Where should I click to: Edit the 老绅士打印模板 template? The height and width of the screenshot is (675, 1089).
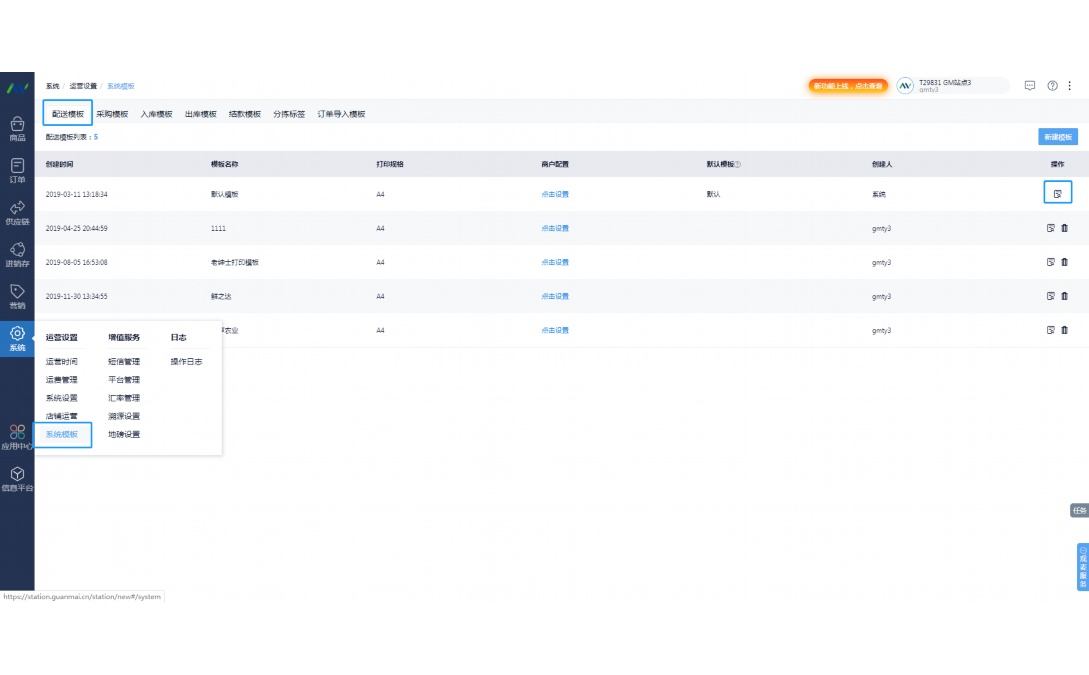pos(1051,262)
